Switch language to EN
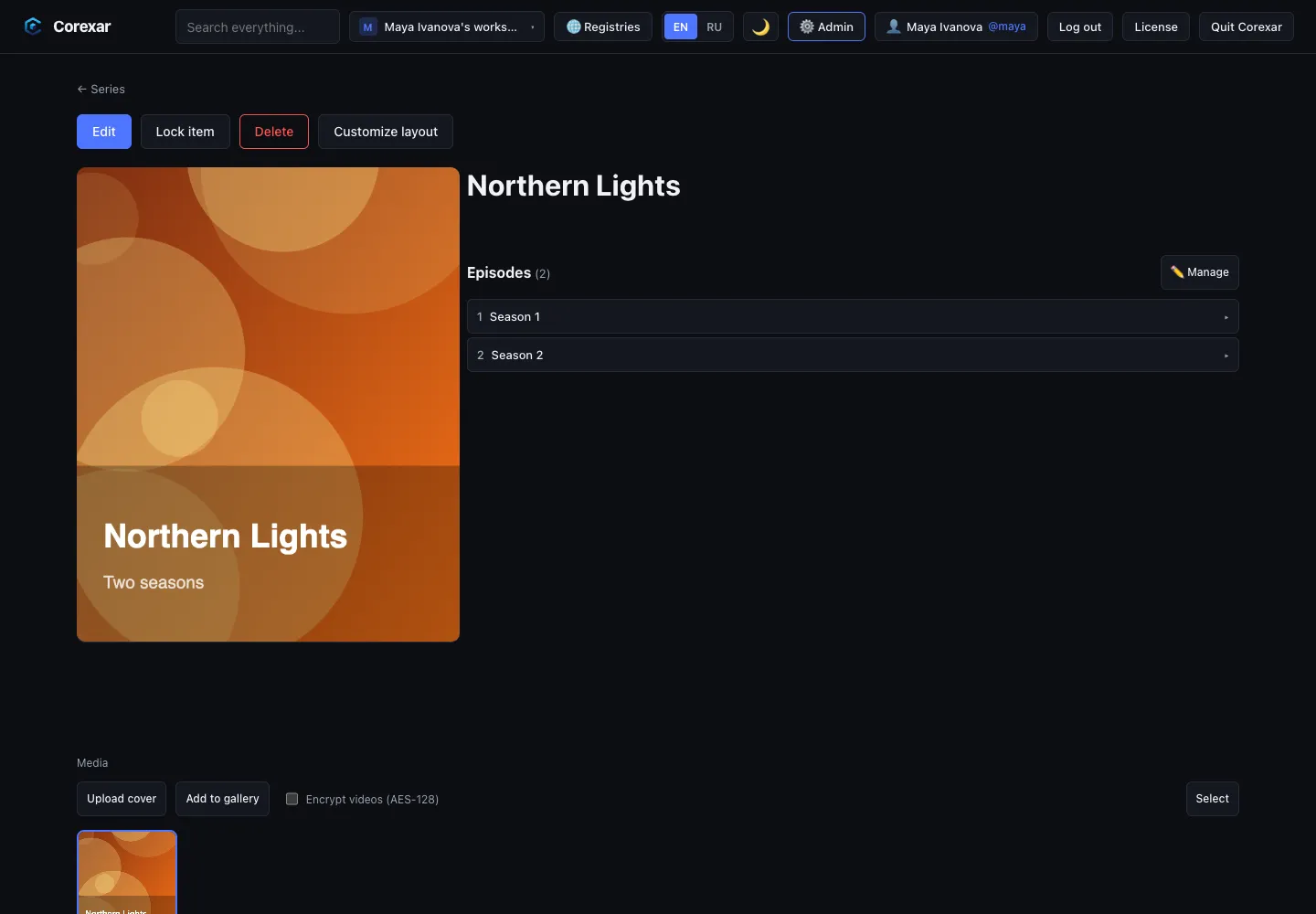Viewport: 1316px width, 914px height. pyautogui.click(x=681, y=27)
